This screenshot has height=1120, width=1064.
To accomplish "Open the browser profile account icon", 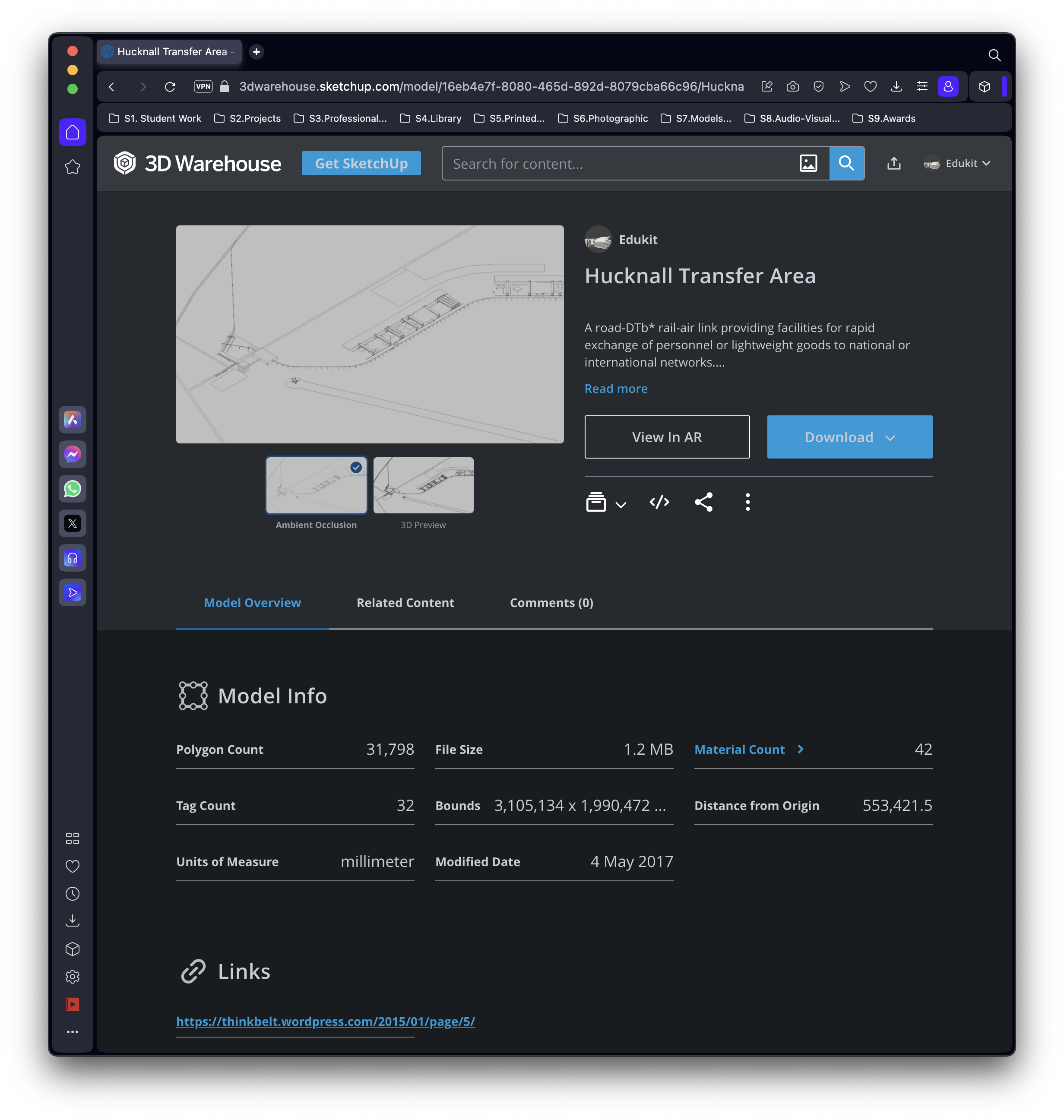I will click(948, 87).
